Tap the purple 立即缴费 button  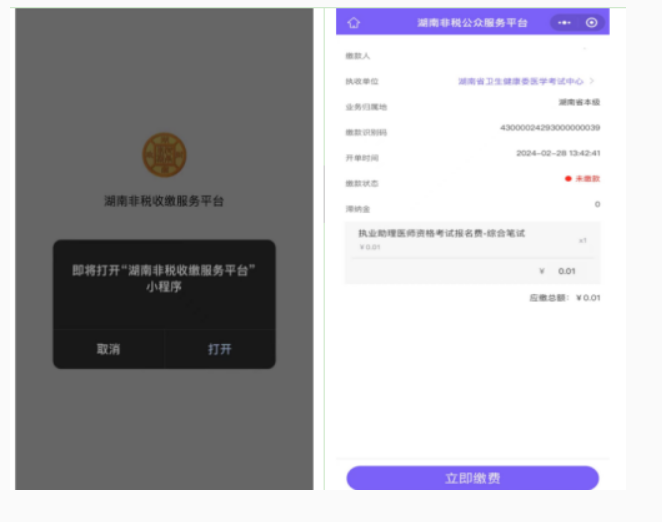(x=472, y=478)
